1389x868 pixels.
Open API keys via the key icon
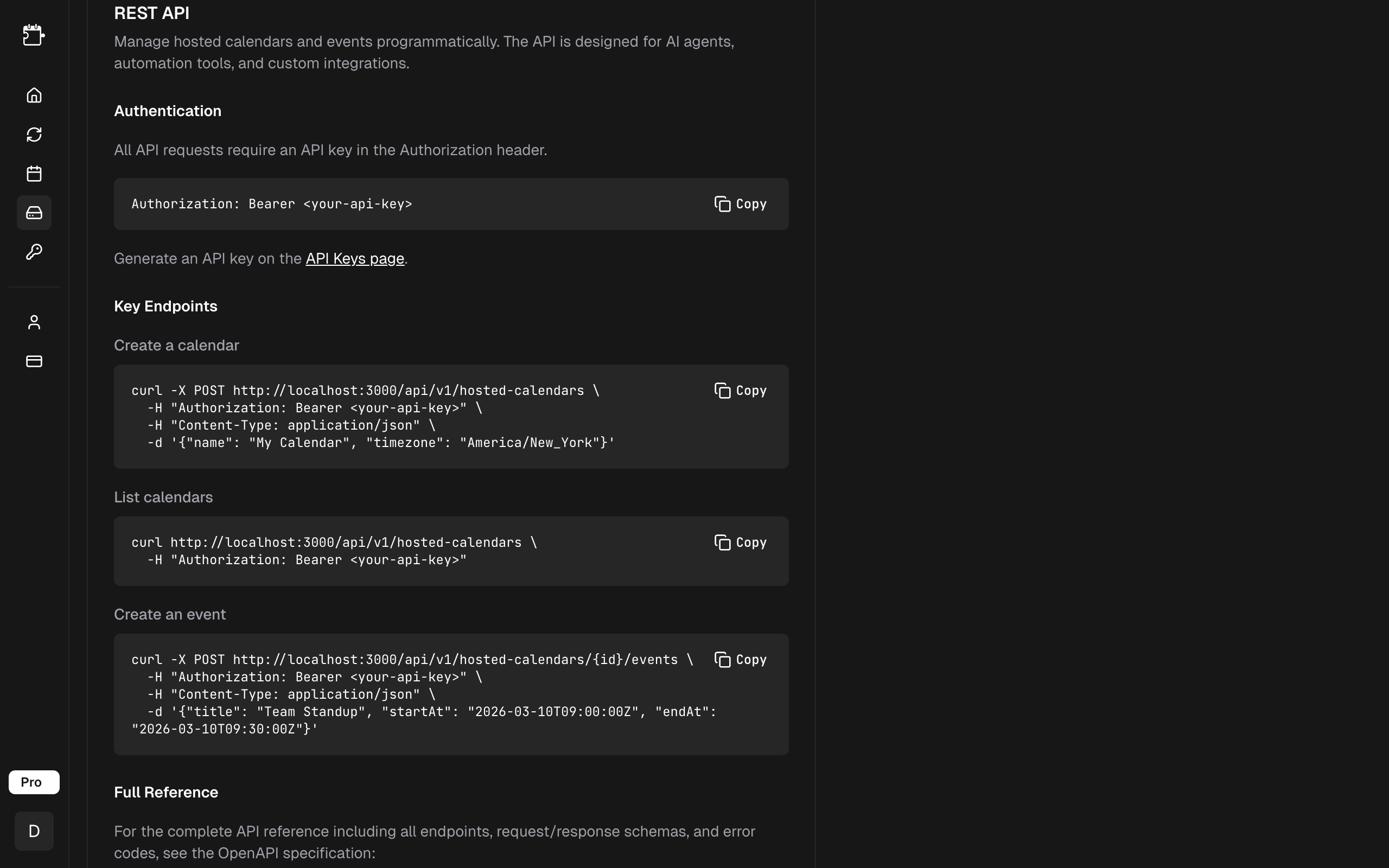(x=34, y=252)
